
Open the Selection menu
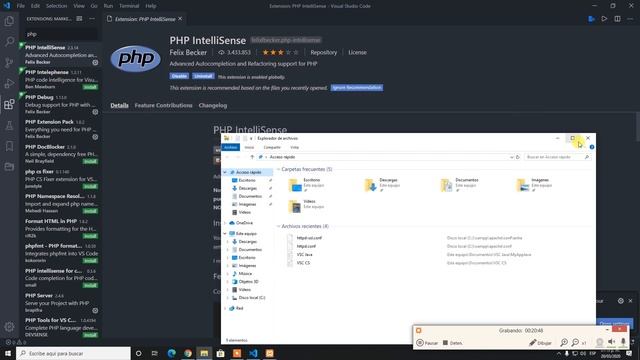[56, 6]
